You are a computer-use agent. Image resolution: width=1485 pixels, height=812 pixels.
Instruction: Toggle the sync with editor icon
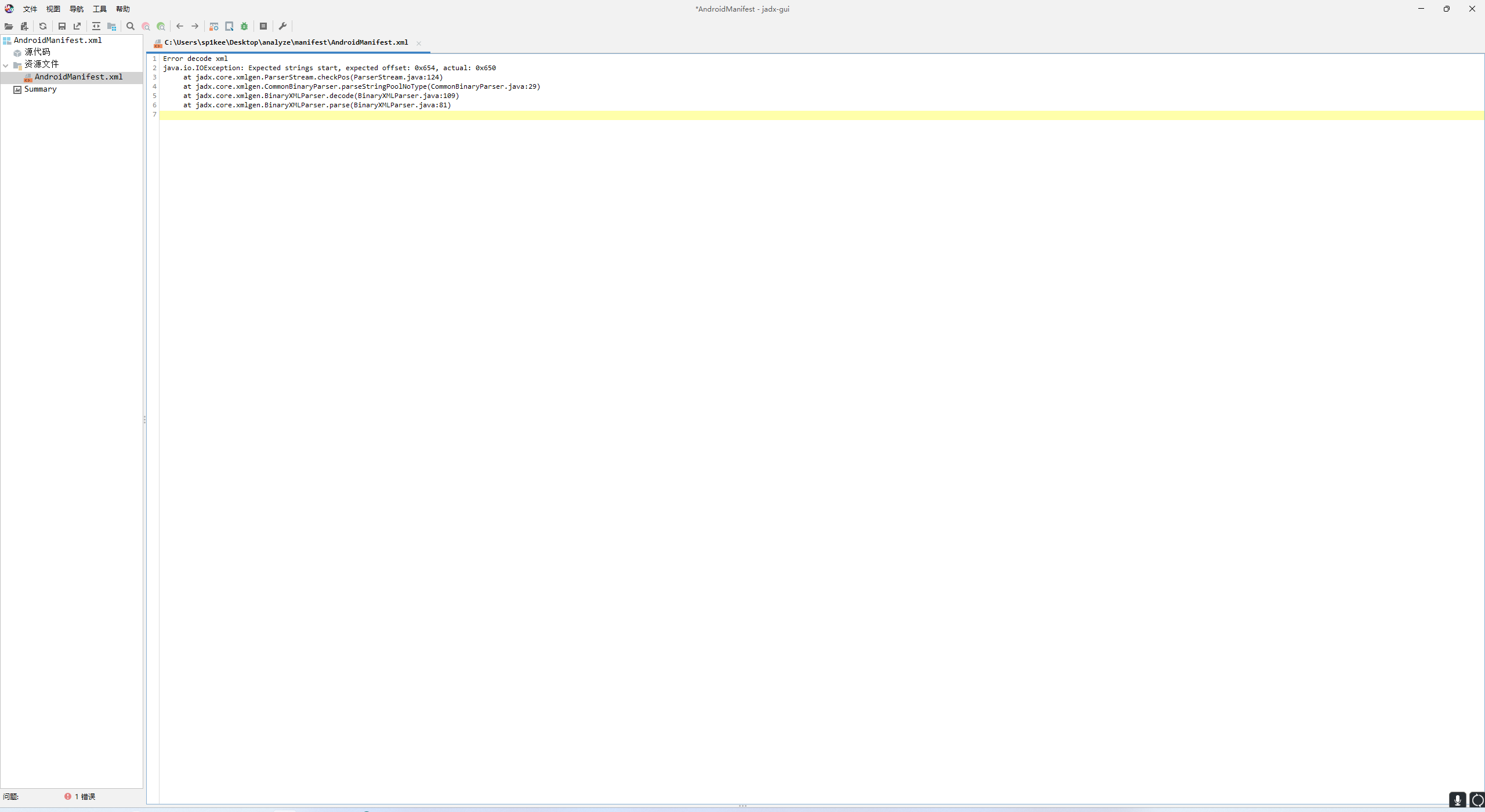click(96, 26)
